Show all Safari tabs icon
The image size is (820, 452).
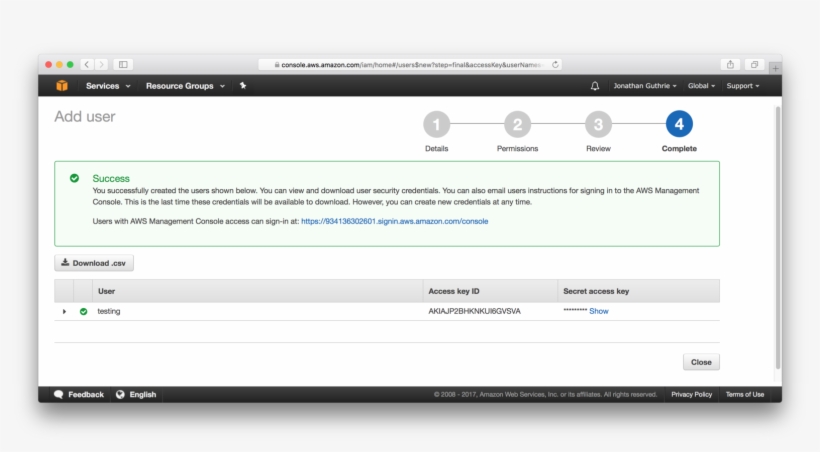point(754,64)
